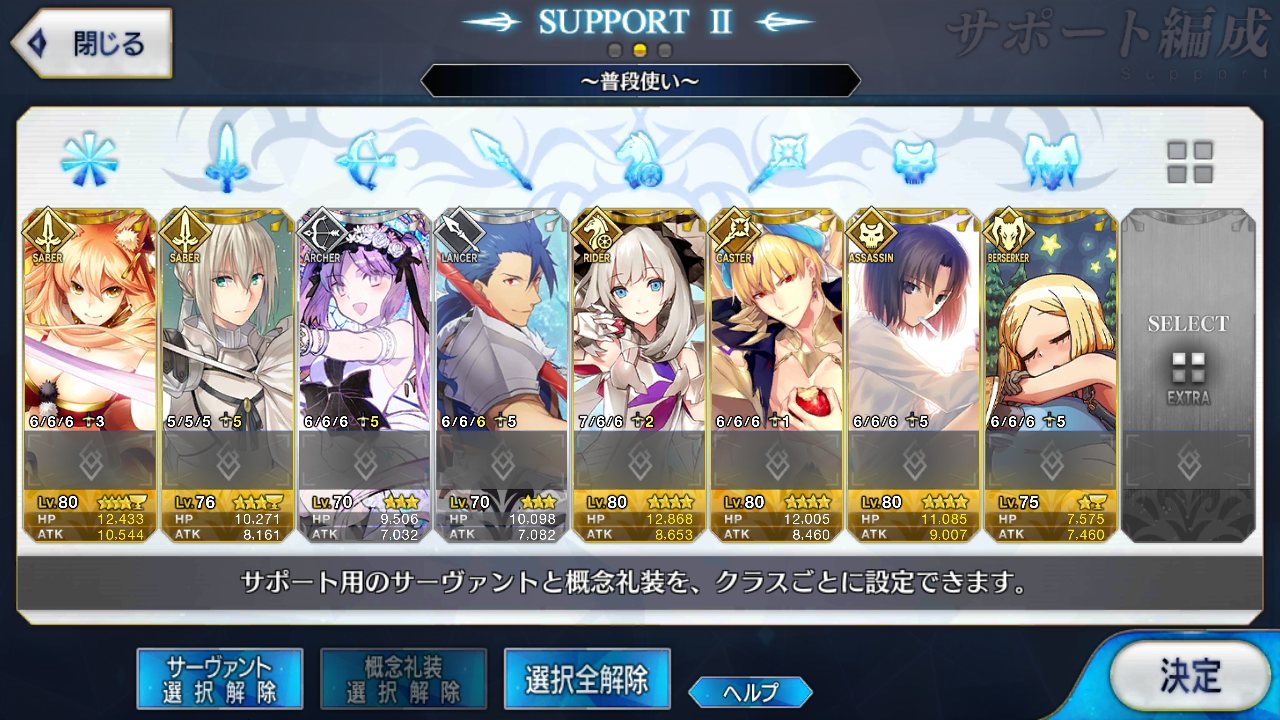This screenshot has width=1280, height=720.
Task: Click the 閉じる back button
Action: [x=92, y=43]
